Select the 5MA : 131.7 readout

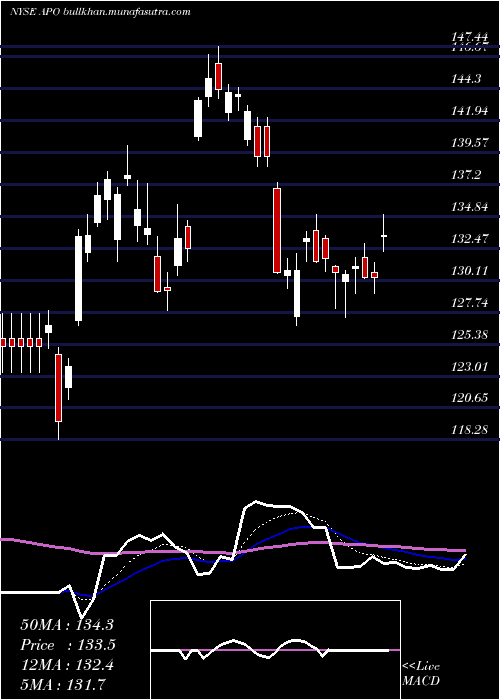(64, 685)
